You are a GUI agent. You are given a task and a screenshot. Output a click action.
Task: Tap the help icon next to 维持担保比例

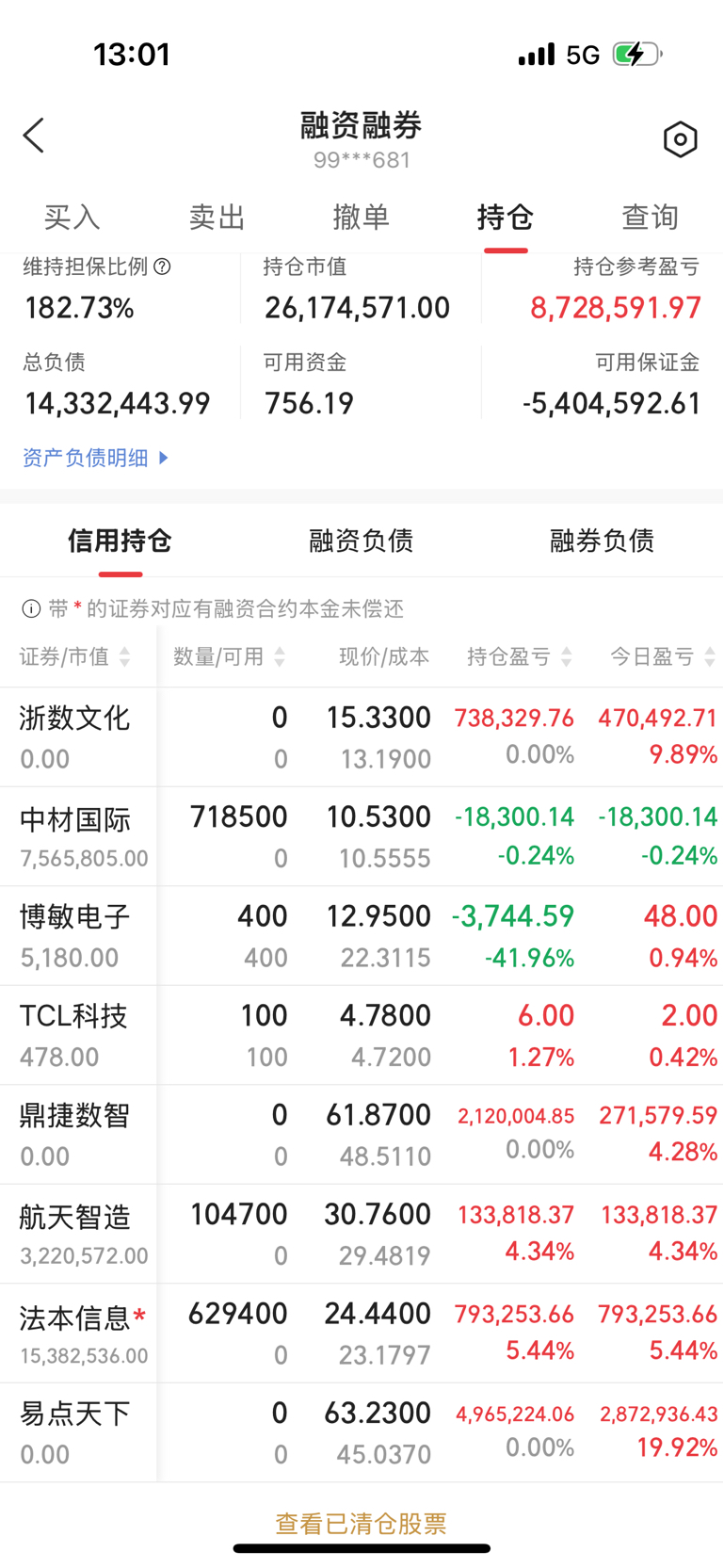pos(162,267)
